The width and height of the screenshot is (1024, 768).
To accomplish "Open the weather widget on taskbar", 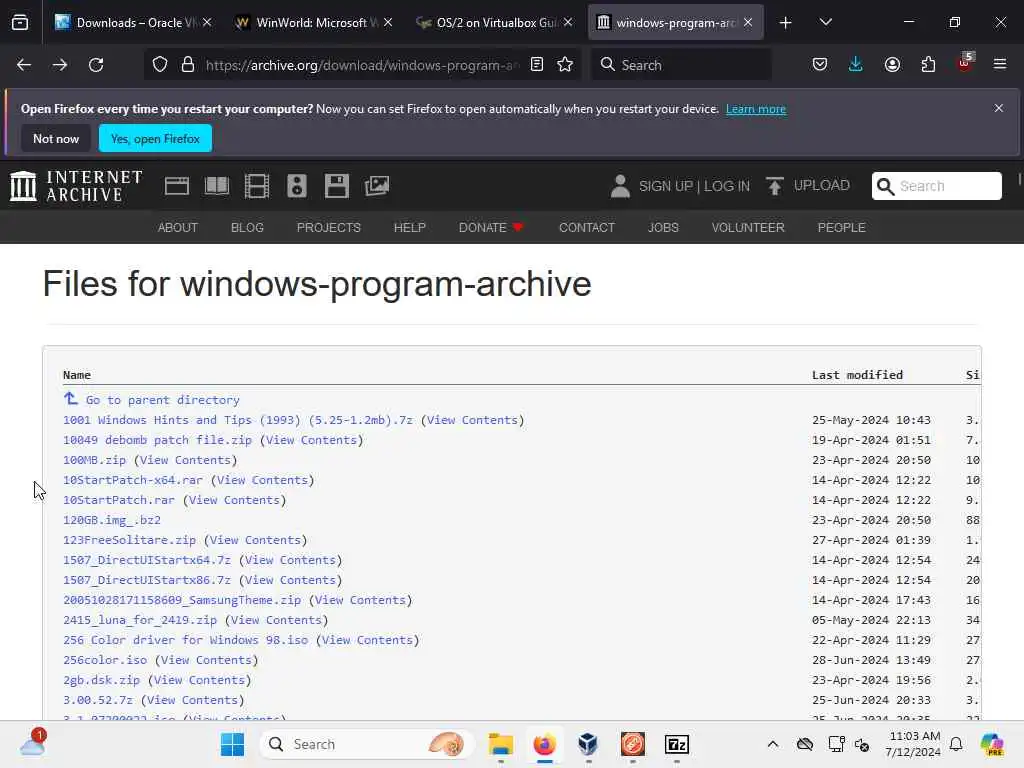I will click(32, 743).
